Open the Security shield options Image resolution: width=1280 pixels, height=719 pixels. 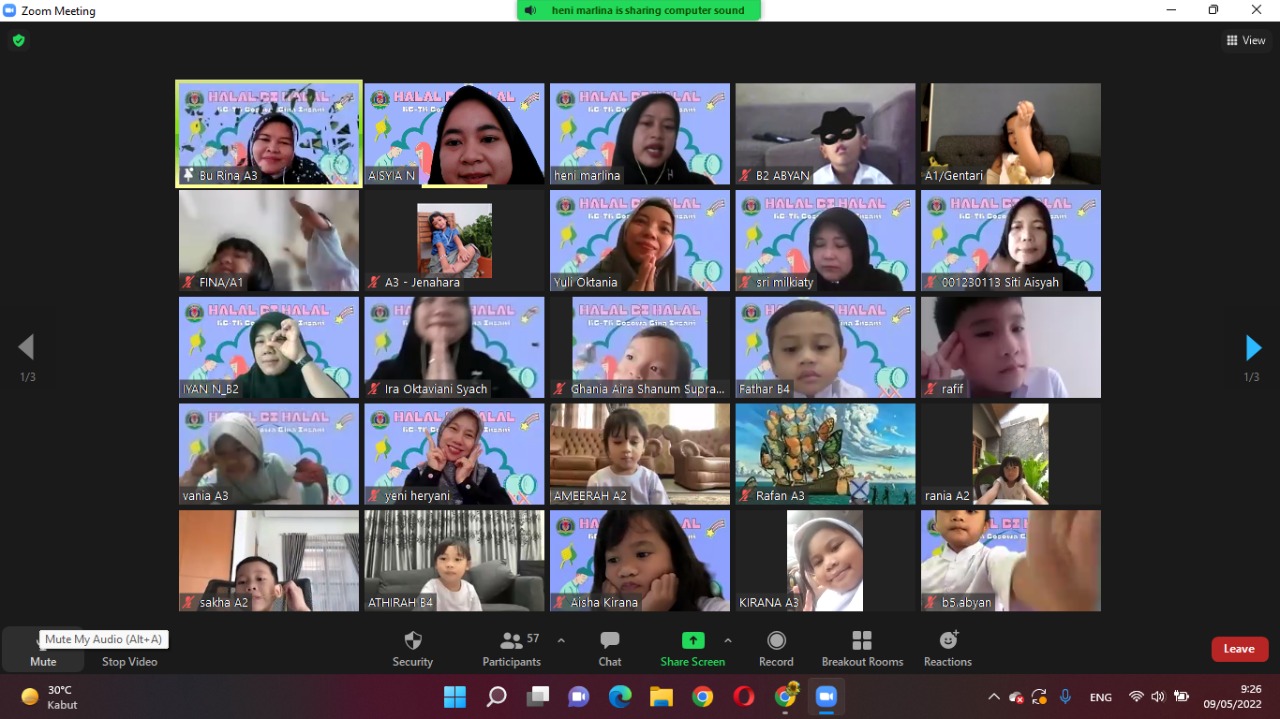412,648
